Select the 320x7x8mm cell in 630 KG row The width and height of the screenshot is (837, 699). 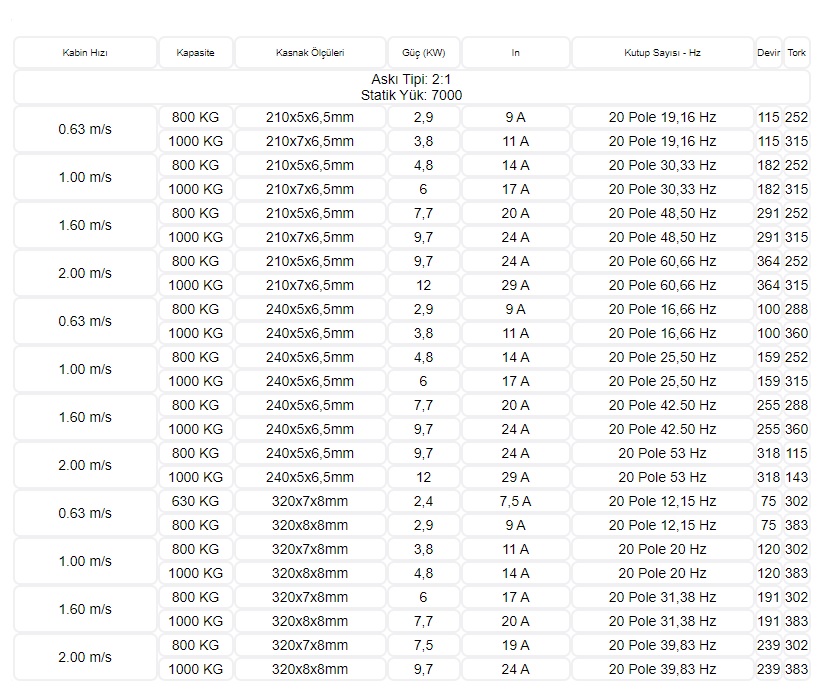point(310,501)
